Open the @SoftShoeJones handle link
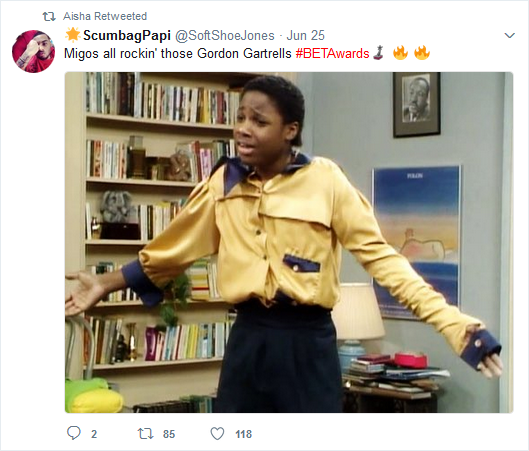The width and height of the screenshot is (529, 451). [x=225, y=35]
